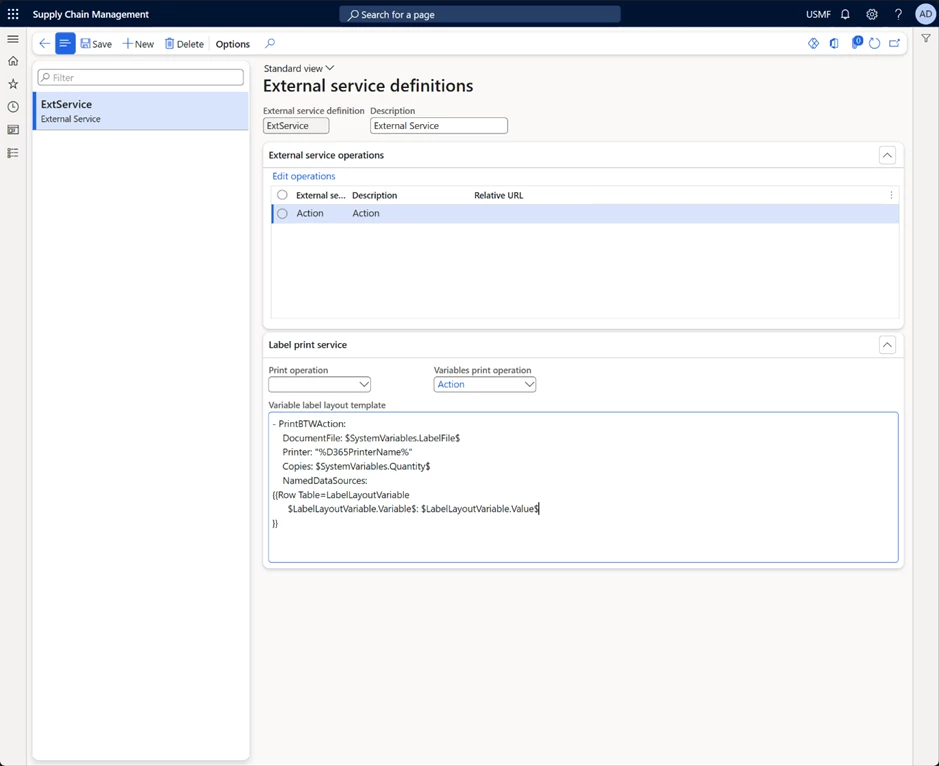Open the Variables print operation dropdown
The height and width of the screenshot is (766, 939).
tap(529, 384)
